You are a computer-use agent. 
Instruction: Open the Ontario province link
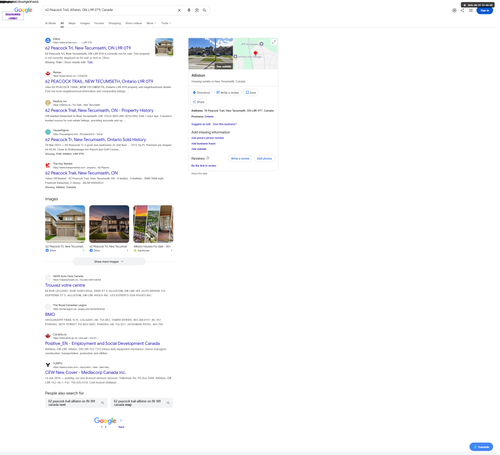point(209,117)
